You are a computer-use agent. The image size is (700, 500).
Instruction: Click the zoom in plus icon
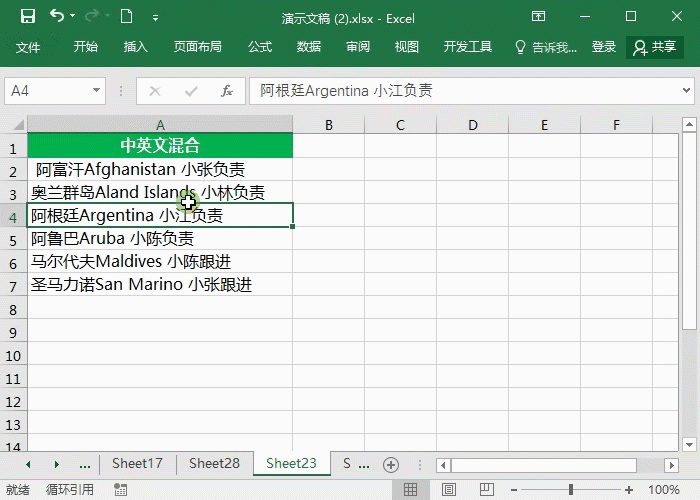[631, 490]
